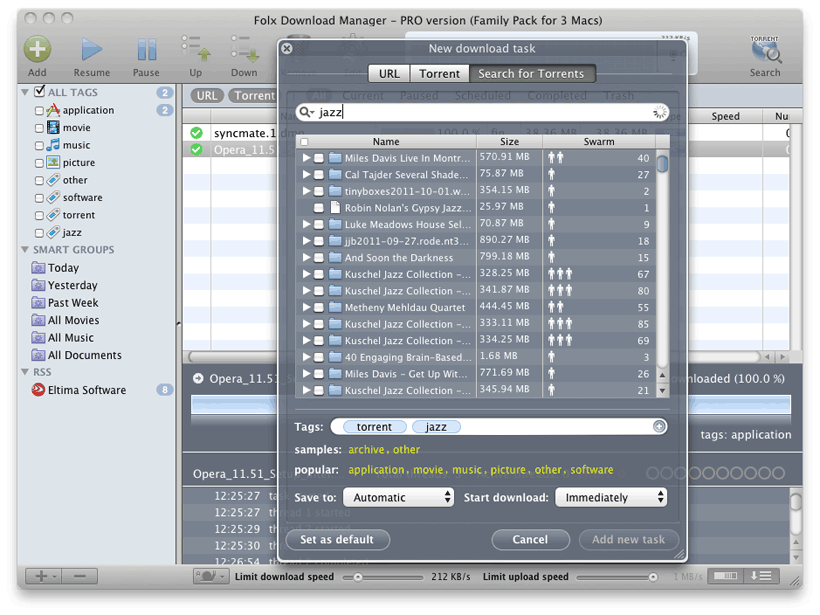This screenshot has height=615, width=820.
Task: Click the folder icon of Miles Davis Live In Montr
Action: click(335, 157)
